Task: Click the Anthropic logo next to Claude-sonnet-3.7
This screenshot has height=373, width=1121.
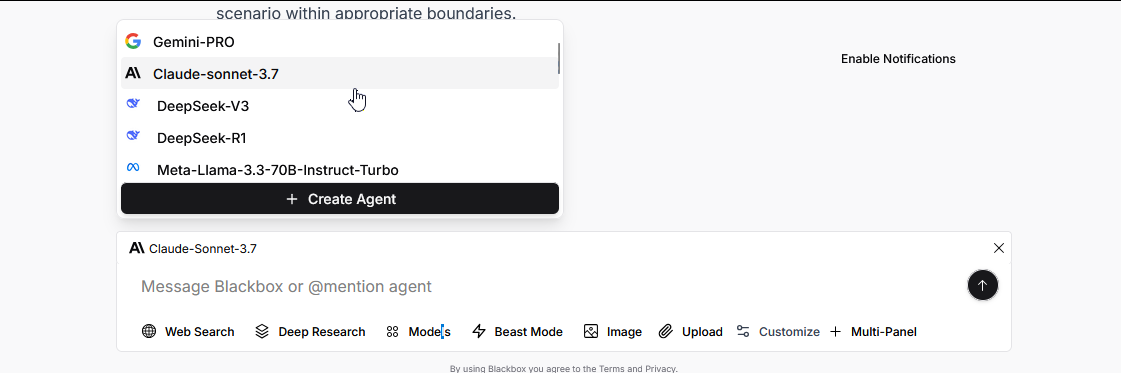Action: (133, 73)
